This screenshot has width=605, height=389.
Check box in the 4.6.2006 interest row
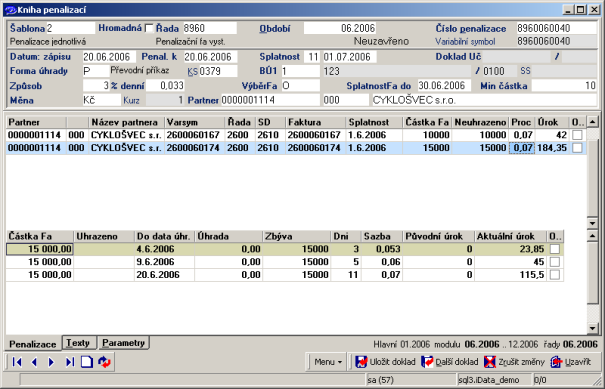(554, 249)
